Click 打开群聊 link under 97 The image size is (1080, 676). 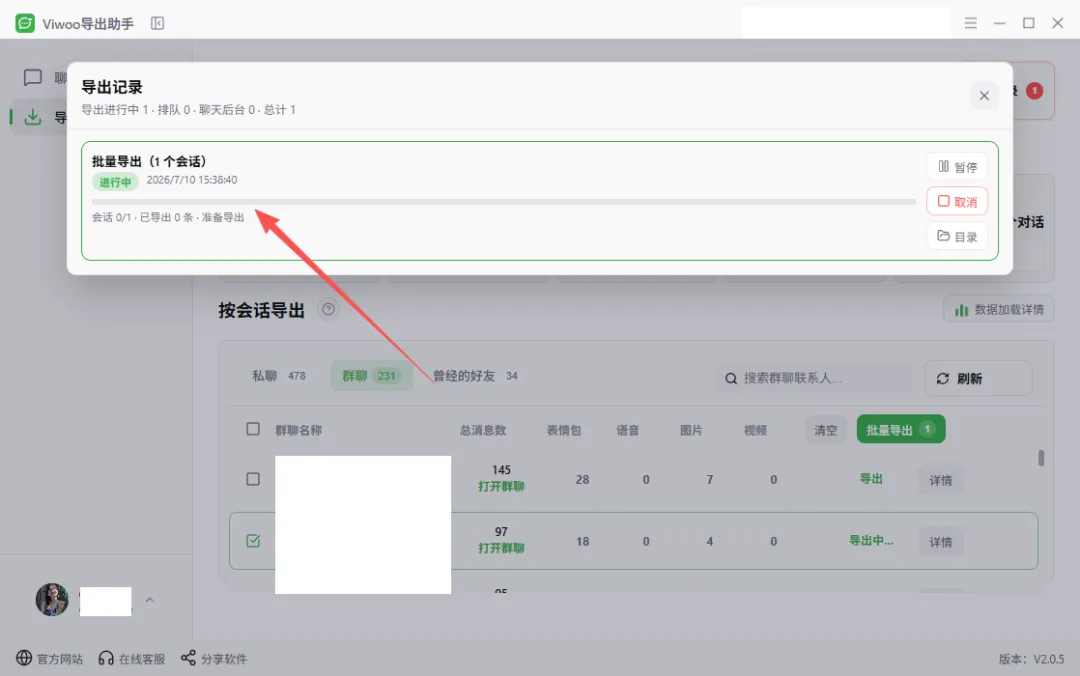tap(501, 549)
